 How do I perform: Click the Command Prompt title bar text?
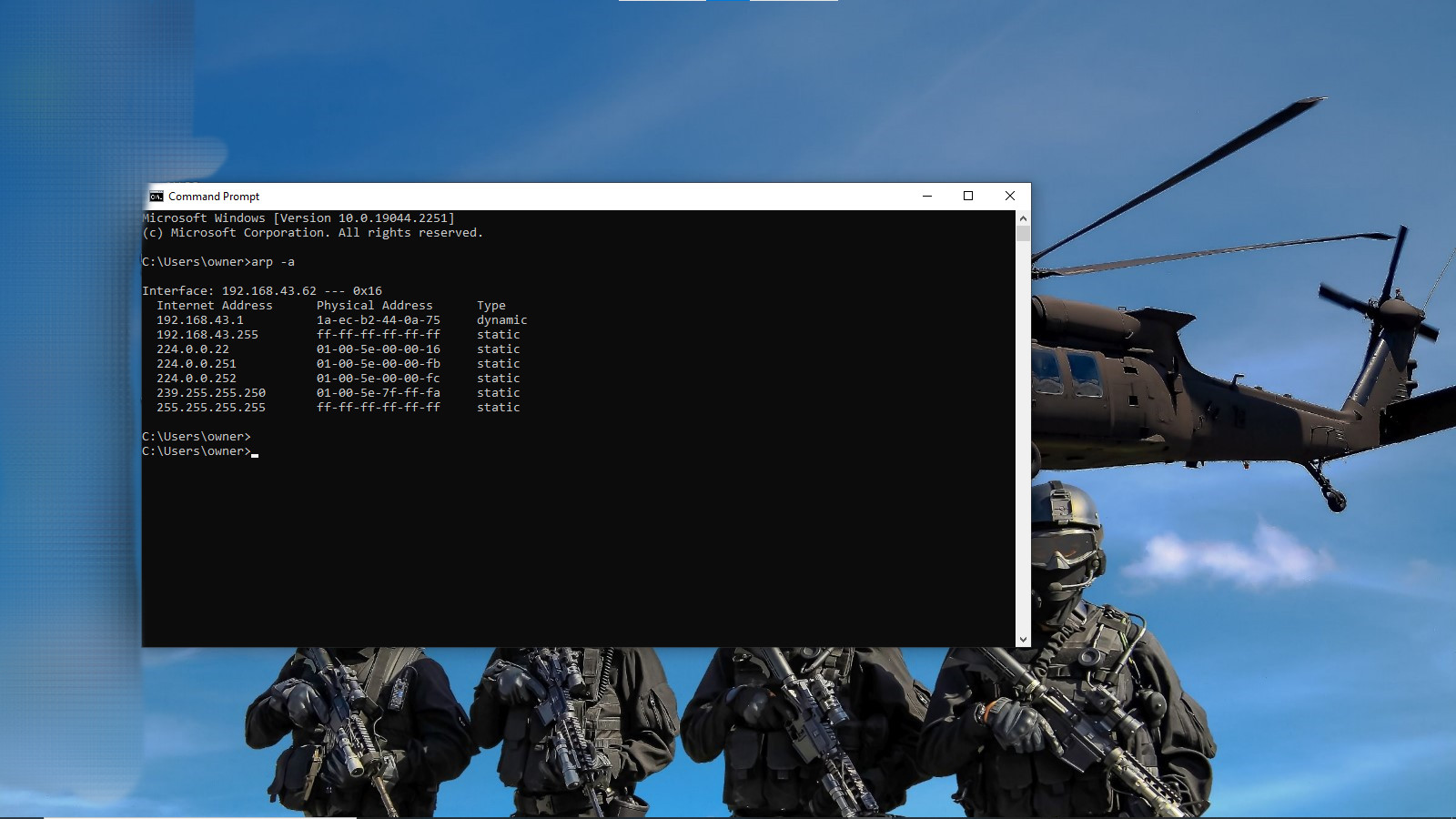(213, 196)
